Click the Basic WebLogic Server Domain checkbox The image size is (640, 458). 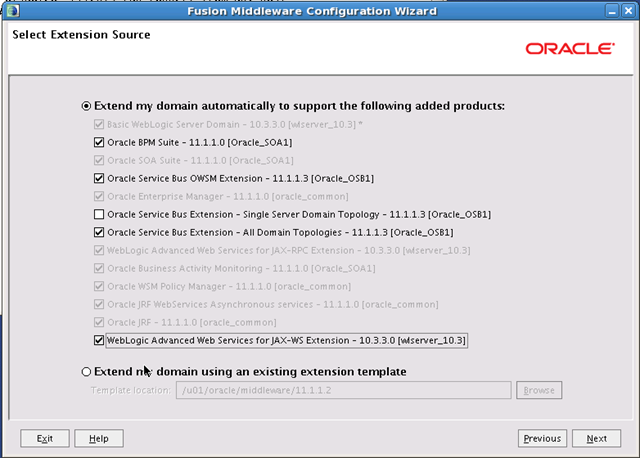(99, 124)
